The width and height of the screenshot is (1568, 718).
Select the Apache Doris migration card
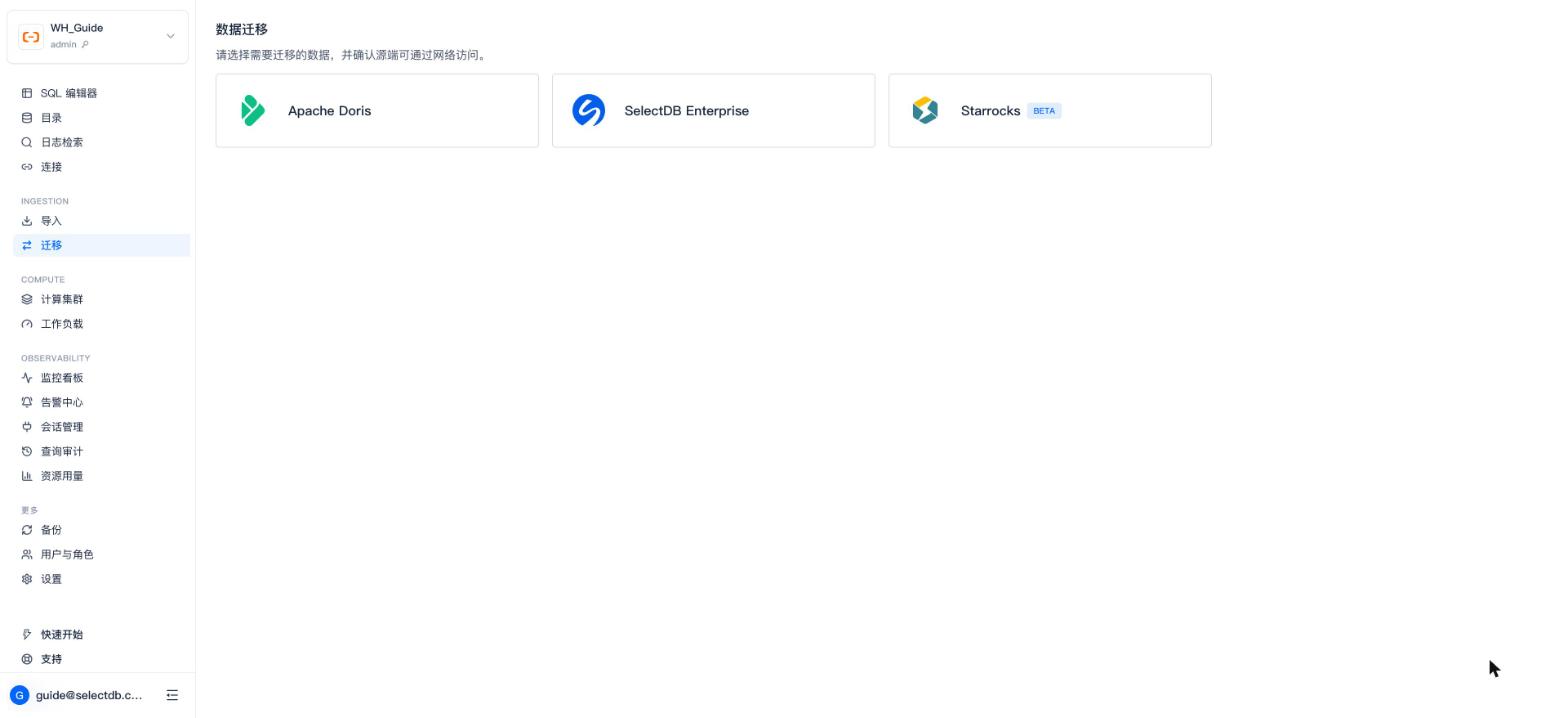click(x=377, y=110)
